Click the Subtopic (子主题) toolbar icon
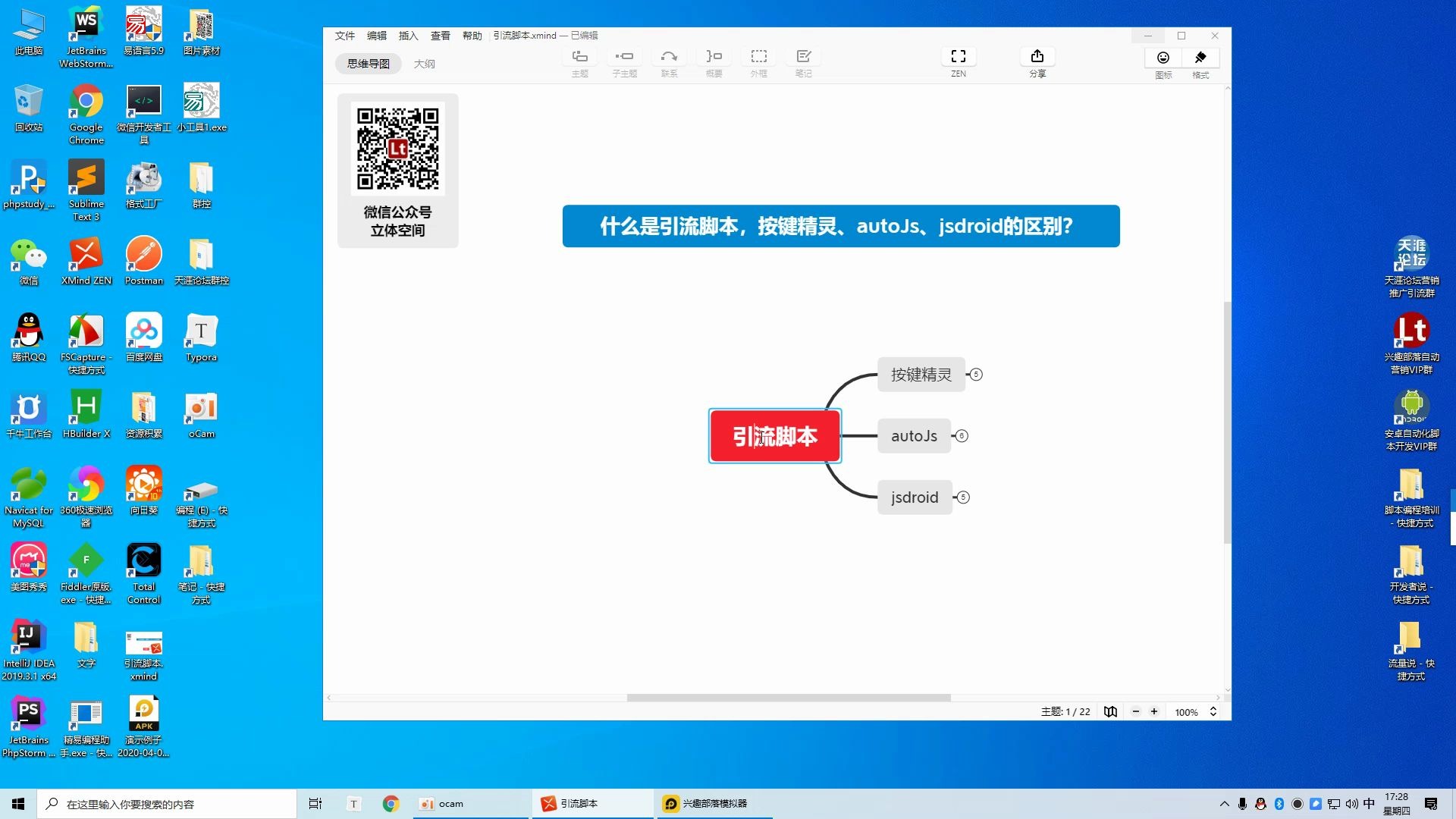This screenshot has height=819, width=1456. click(x=624, y=57)
